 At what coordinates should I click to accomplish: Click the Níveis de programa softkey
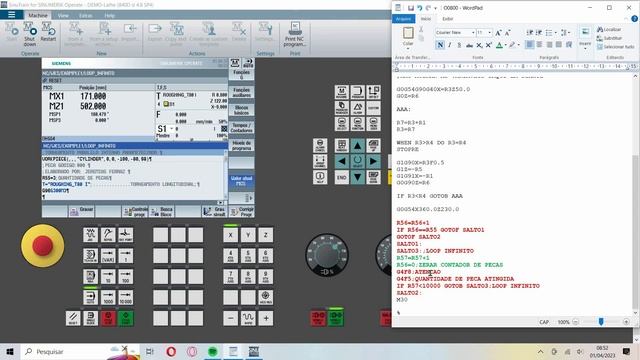[x=242, y=145]
